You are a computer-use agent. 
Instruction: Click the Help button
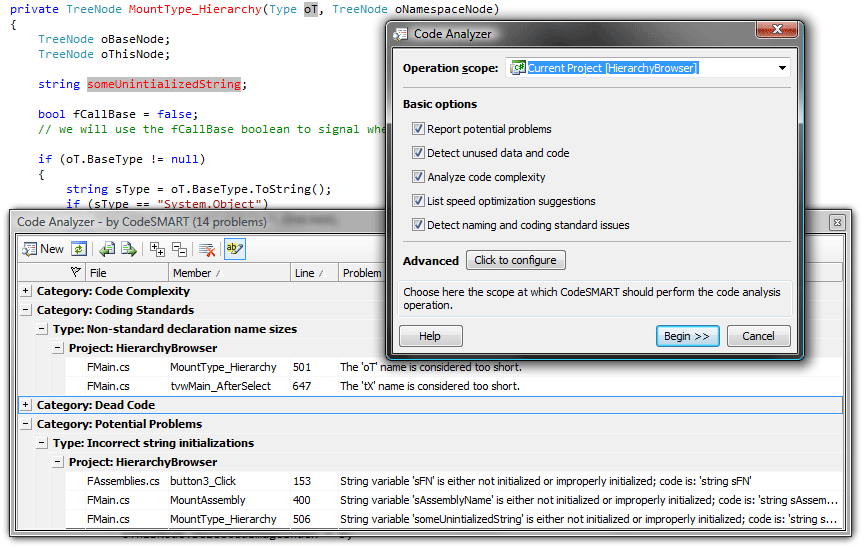[x=430, y=336]
